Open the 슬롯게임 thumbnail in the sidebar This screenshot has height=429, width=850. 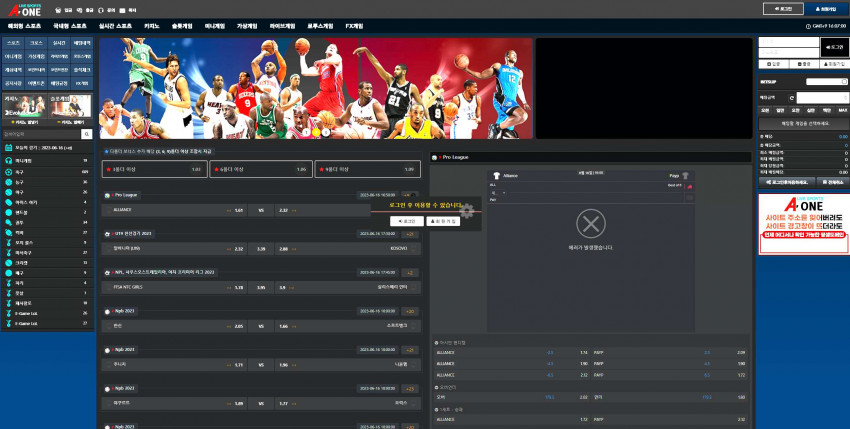tap(70, 106)
